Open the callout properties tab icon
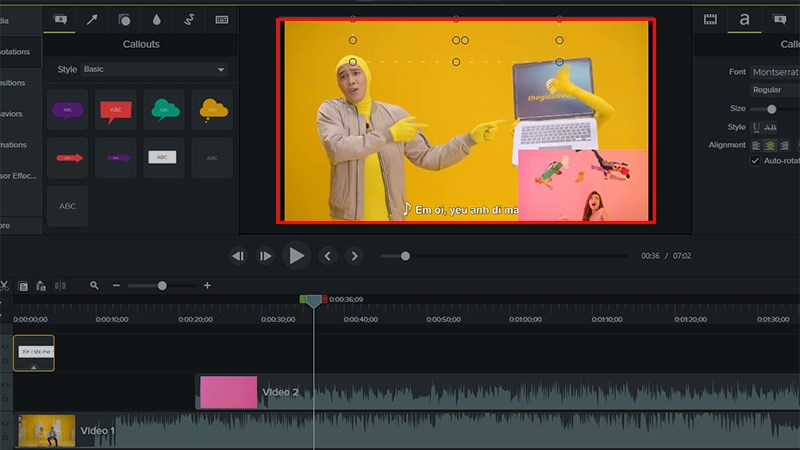The image size is (800, 450). (x=780, y=20)
